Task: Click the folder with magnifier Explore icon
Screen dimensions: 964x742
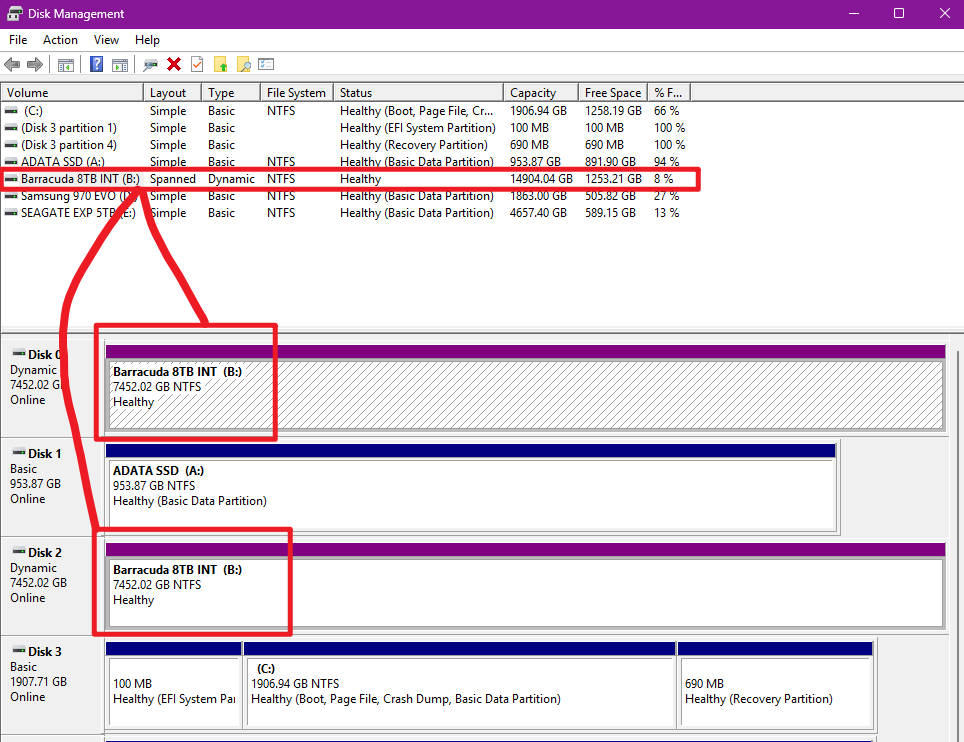Action: (243, 64)
